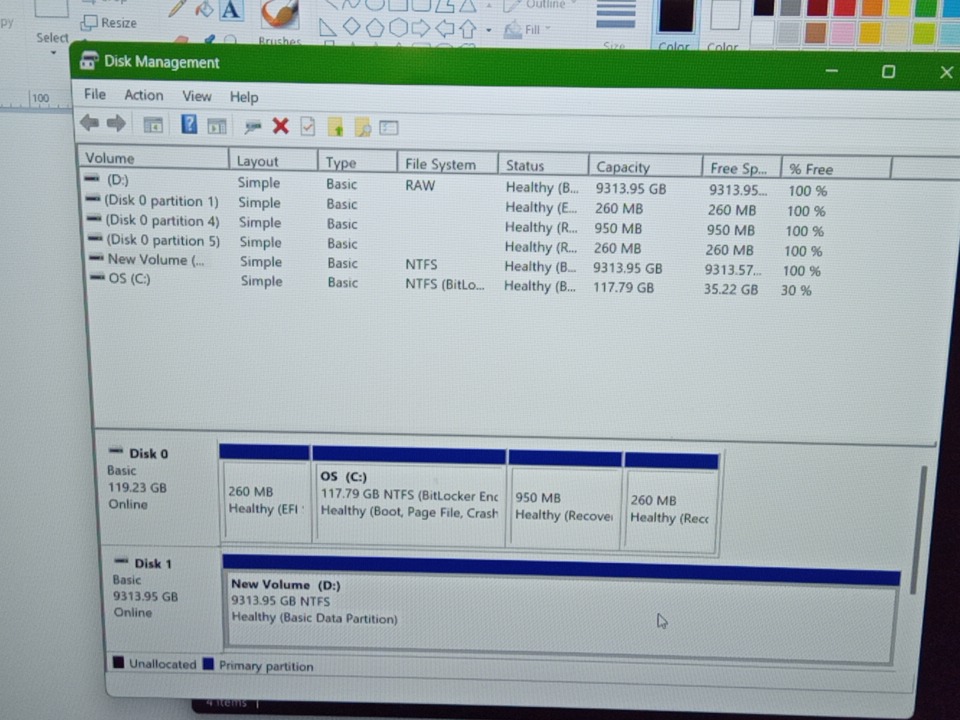Select the (D:) volume row in the list
The height and width of the screenshot is (720, 960).
455,185
